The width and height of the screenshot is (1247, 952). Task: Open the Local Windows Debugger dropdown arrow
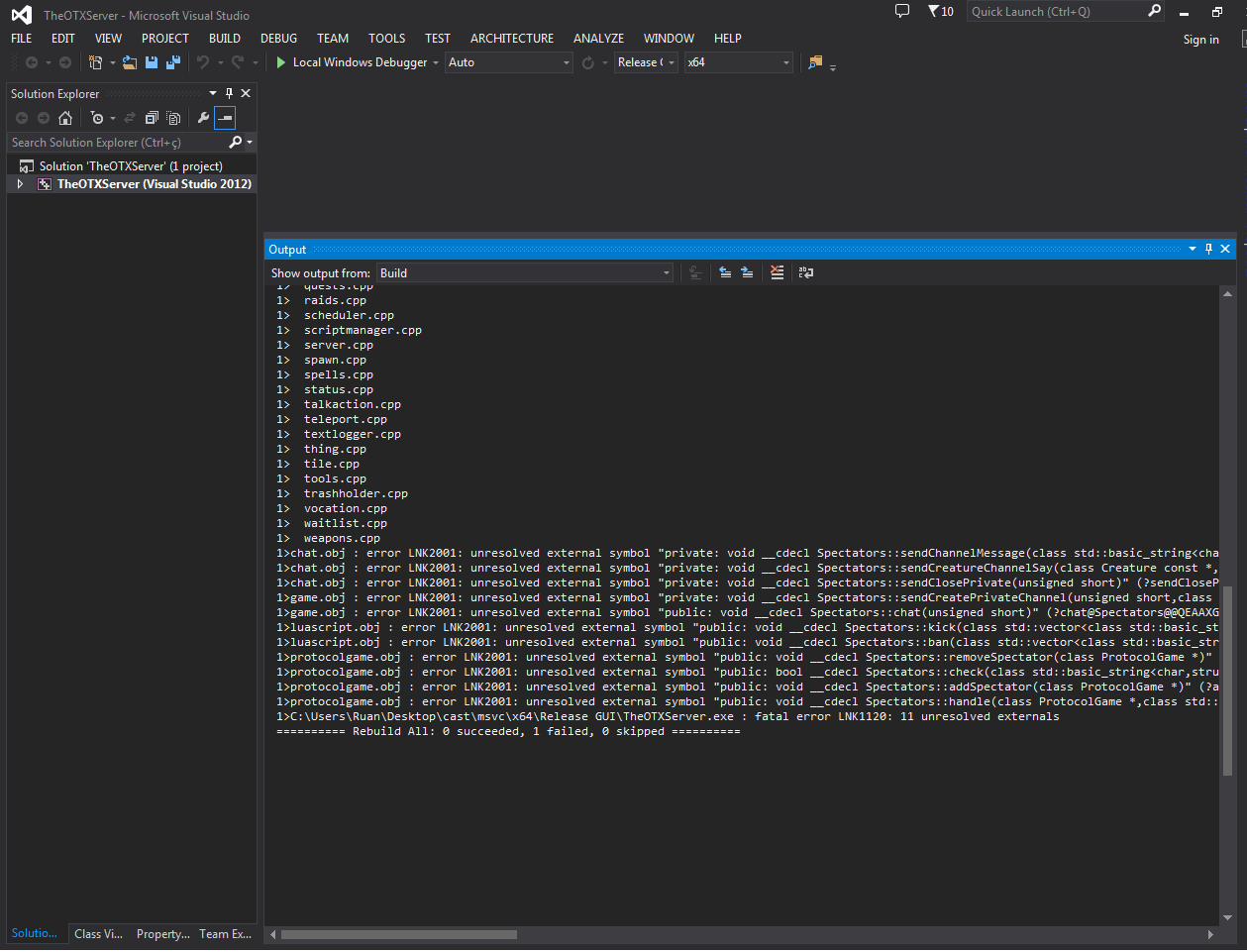point(435,62)
